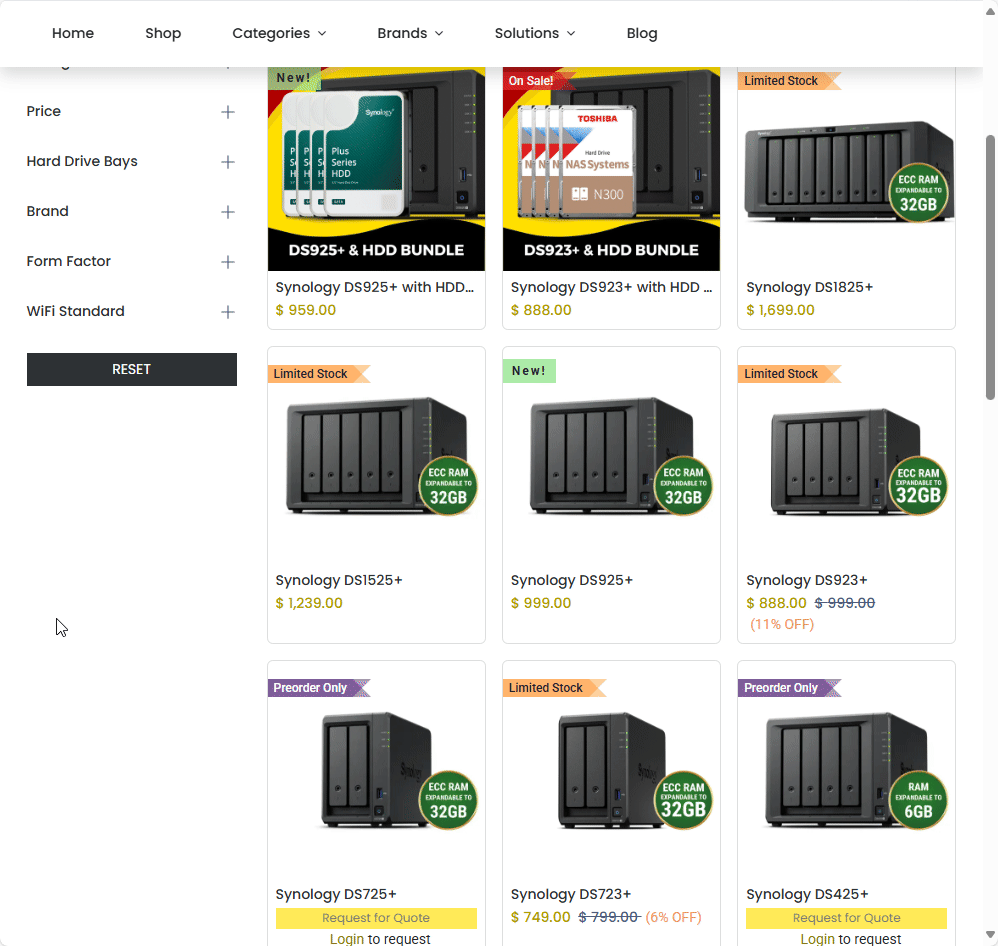This screenshot has width=998, height=946.
Task: Click Request for Quote under DS725+
Action: pos(376,918)
